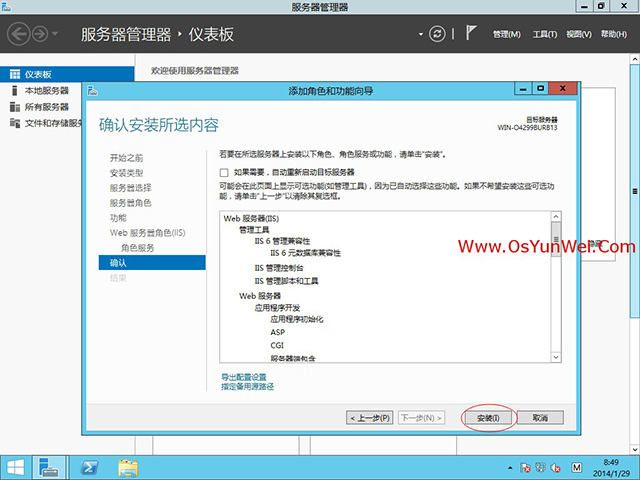640x480 pixels.
Task: Go to 安装类型 wizard step
Action: (127, 173)
